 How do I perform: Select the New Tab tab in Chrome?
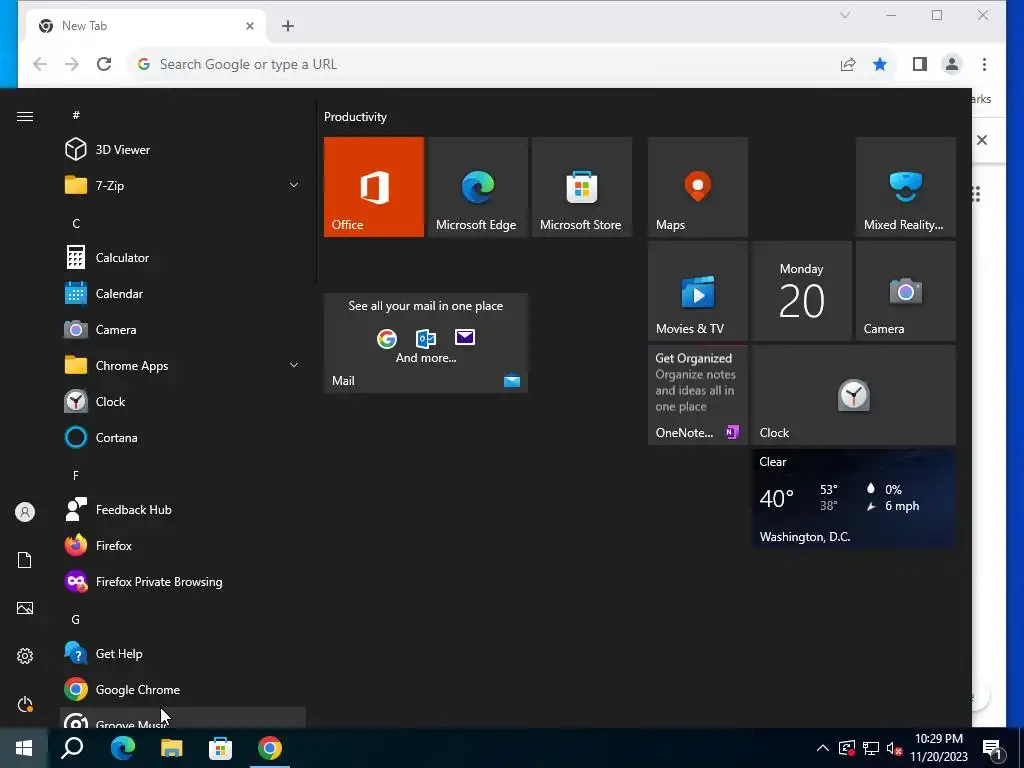[146, 26]
